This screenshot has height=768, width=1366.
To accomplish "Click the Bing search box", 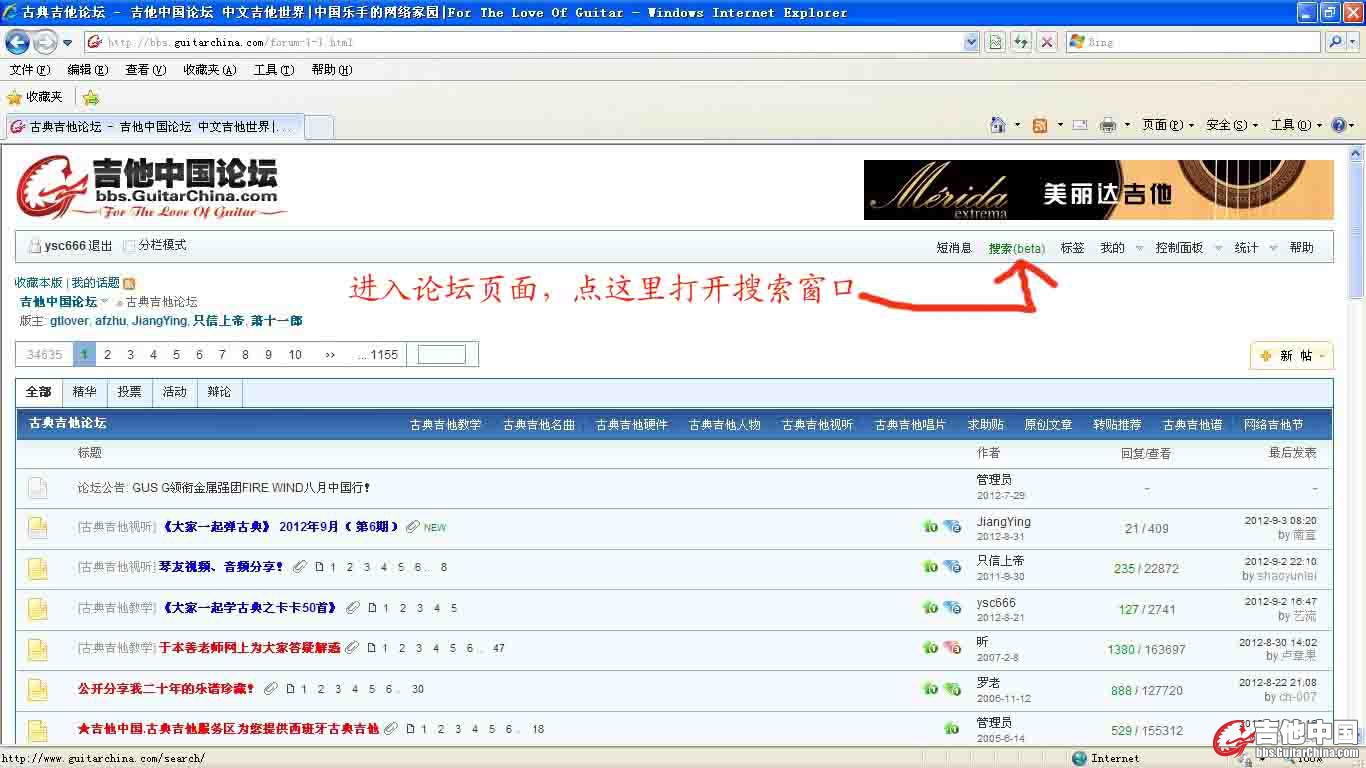I will (x=1193, y=42).
